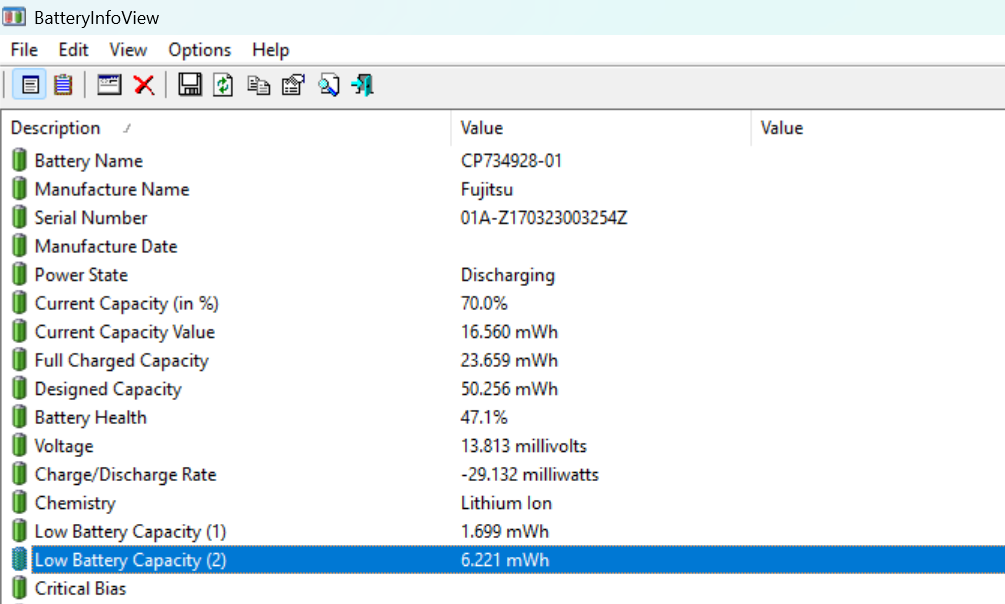The width and height of the screenshot is (1005, 604).
Task: Click the first Value column header
Action: [x=601, y=128]
